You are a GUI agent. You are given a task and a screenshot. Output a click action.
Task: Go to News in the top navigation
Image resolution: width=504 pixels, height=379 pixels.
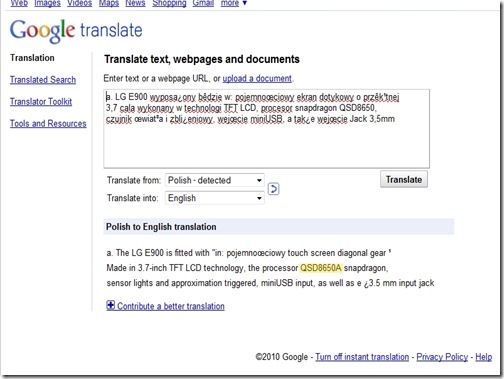(135, 3)
